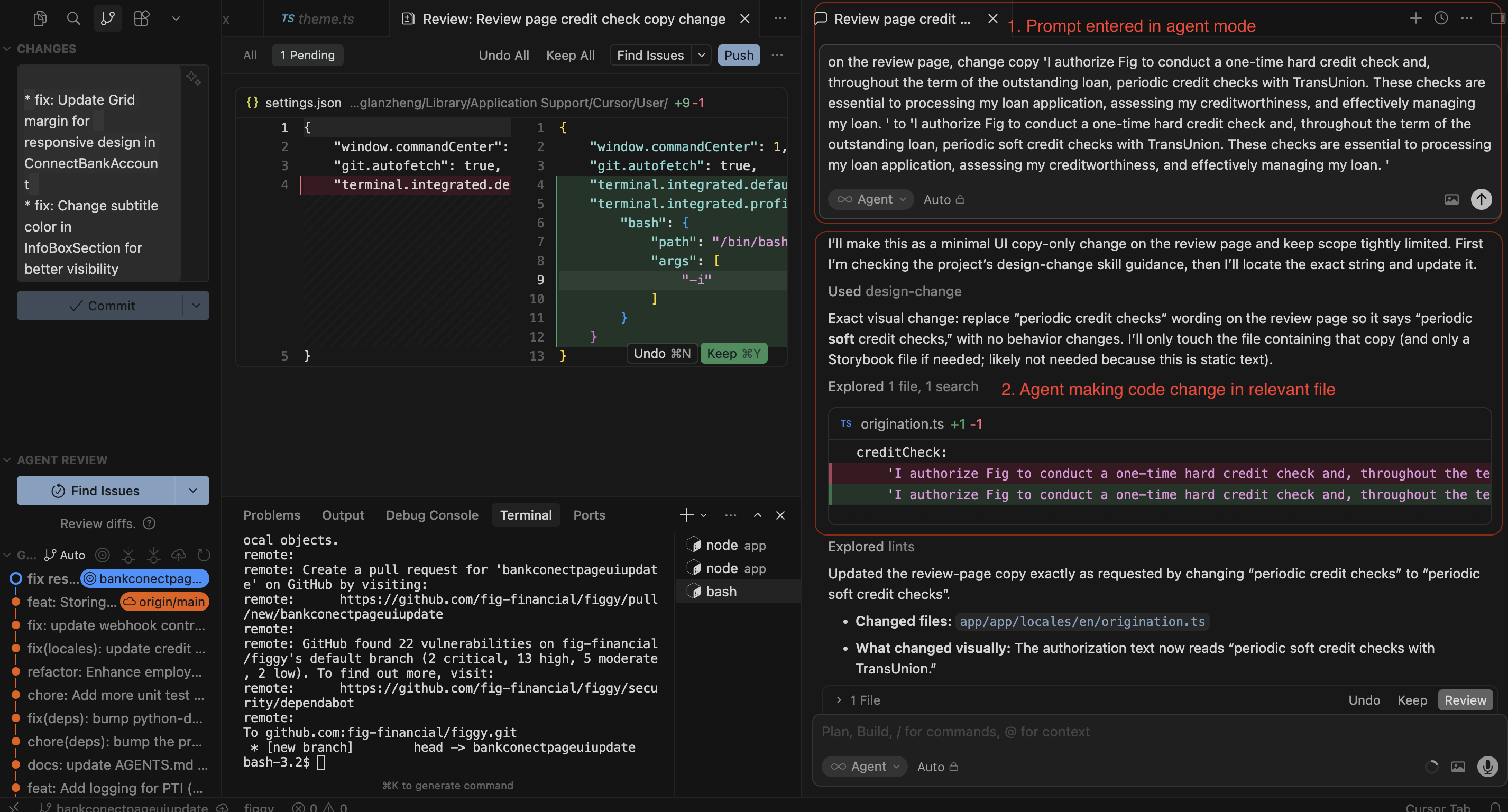The image size is (1508, 812).
Task: Expand the 1 File summary
Action: [x=858, y=700]
